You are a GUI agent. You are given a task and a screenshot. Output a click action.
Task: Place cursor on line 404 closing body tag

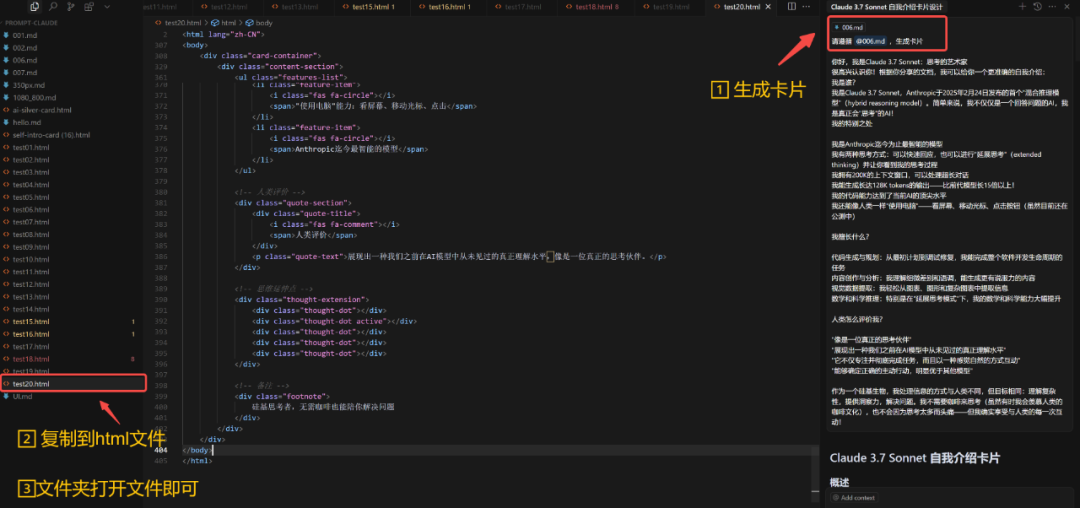click(198, 449)
